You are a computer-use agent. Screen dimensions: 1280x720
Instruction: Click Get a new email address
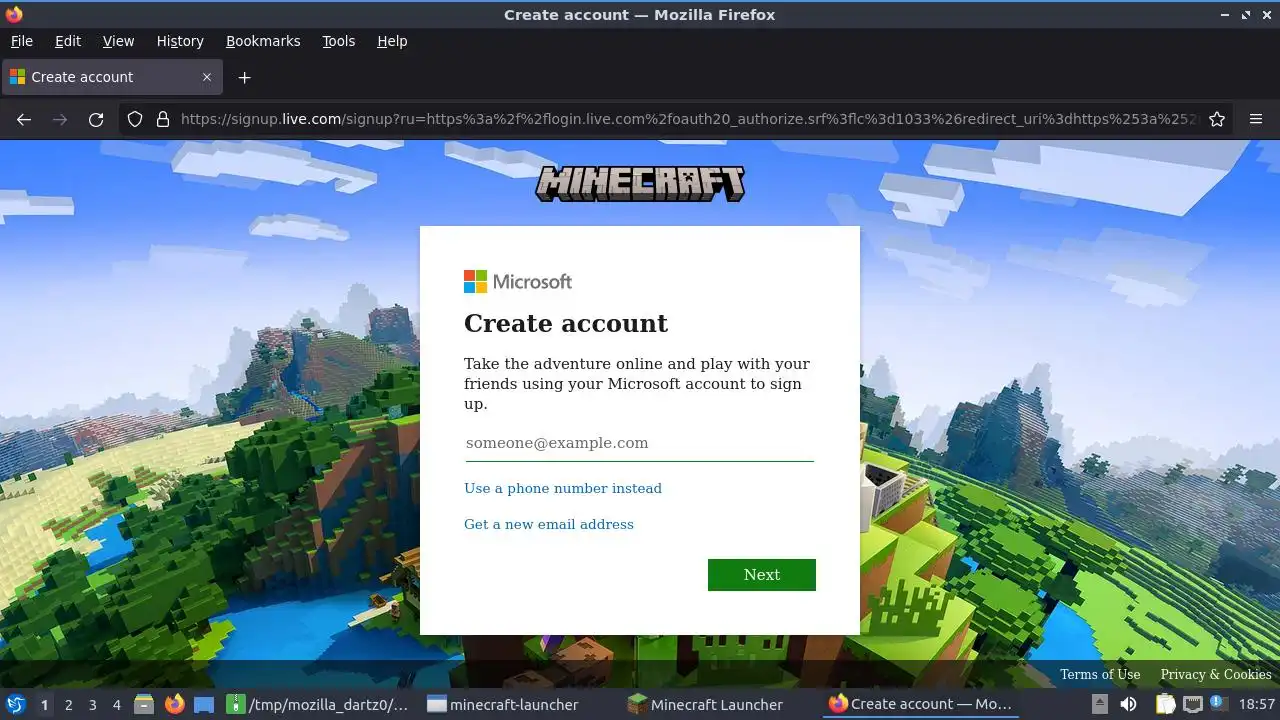(549, 524)
